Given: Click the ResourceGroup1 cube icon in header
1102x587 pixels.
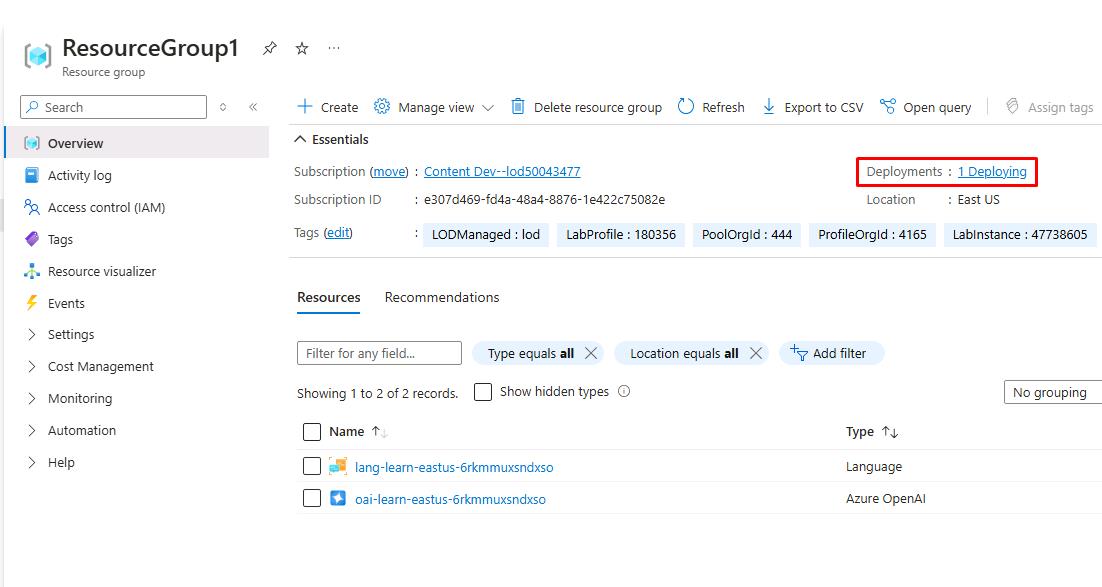Looking at the screenshot, I should 38,56.
